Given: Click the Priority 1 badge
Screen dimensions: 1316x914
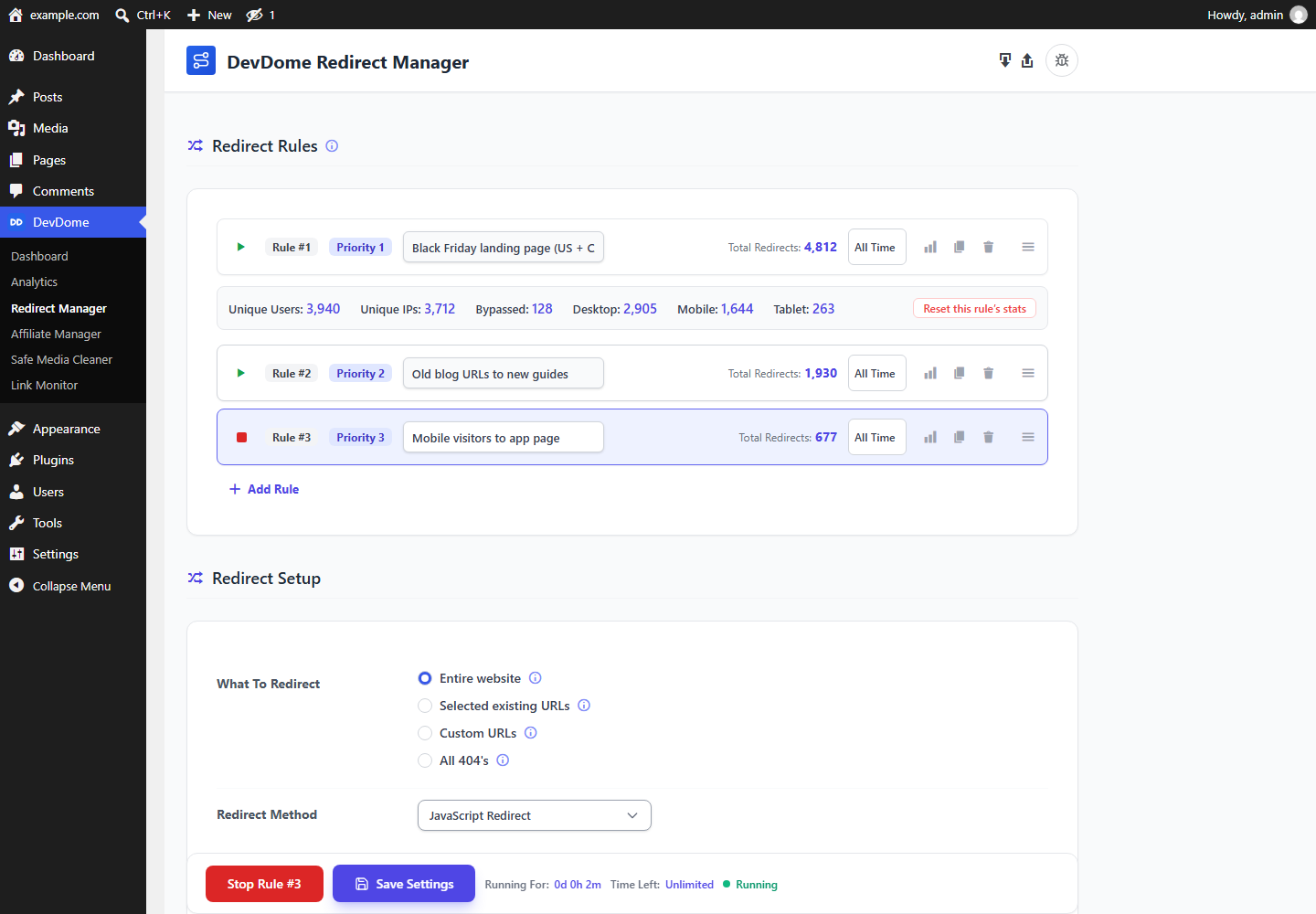Looking at the screenshot, I should click(x=360, y=248).
